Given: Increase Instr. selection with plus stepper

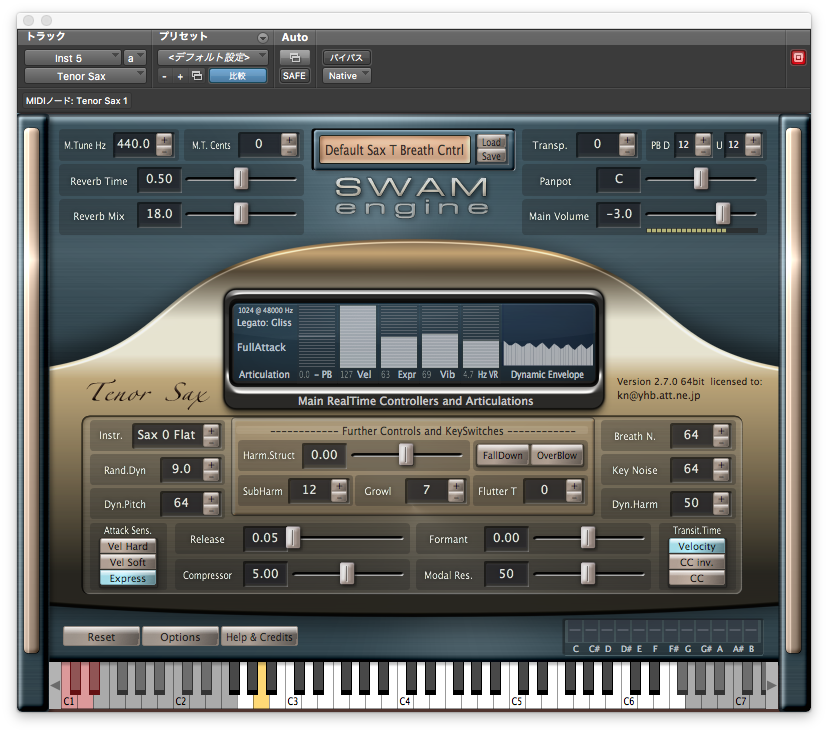Looking at the screenshot, I should (x=211, y=430).
